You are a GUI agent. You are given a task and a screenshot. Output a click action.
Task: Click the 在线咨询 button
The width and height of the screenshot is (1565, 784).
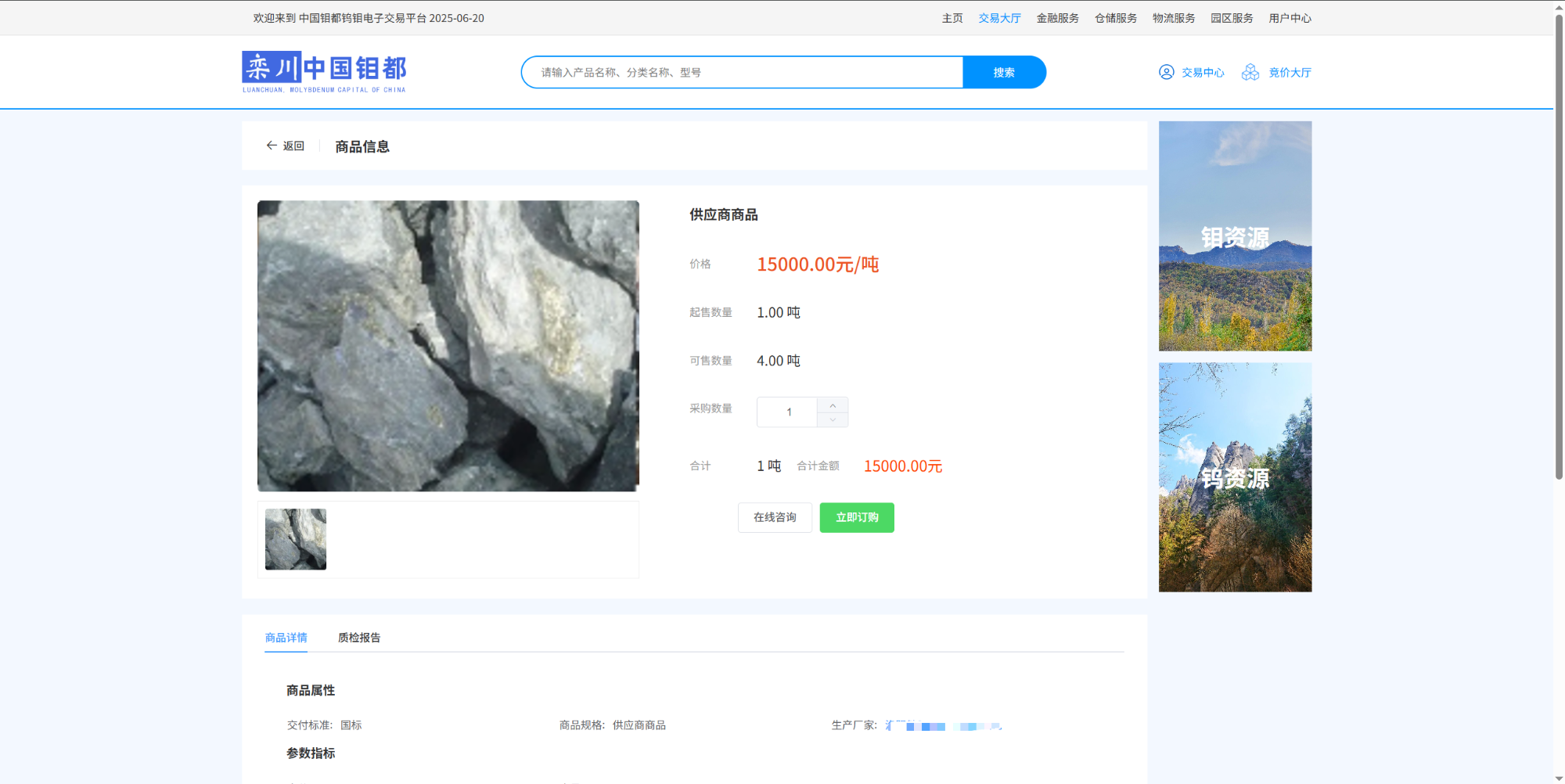point(775,517)
